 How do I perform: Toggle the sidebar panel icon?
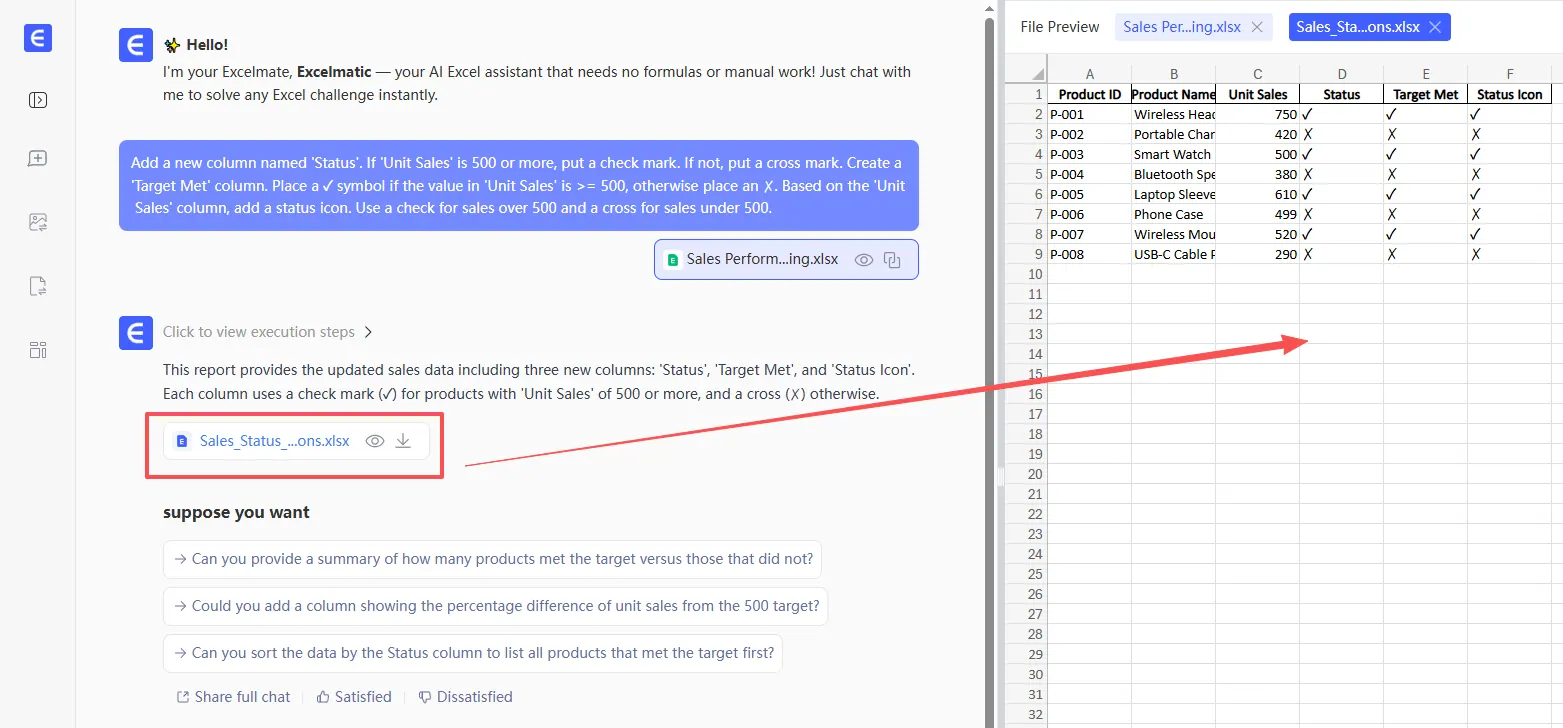(x=38, y=100)
